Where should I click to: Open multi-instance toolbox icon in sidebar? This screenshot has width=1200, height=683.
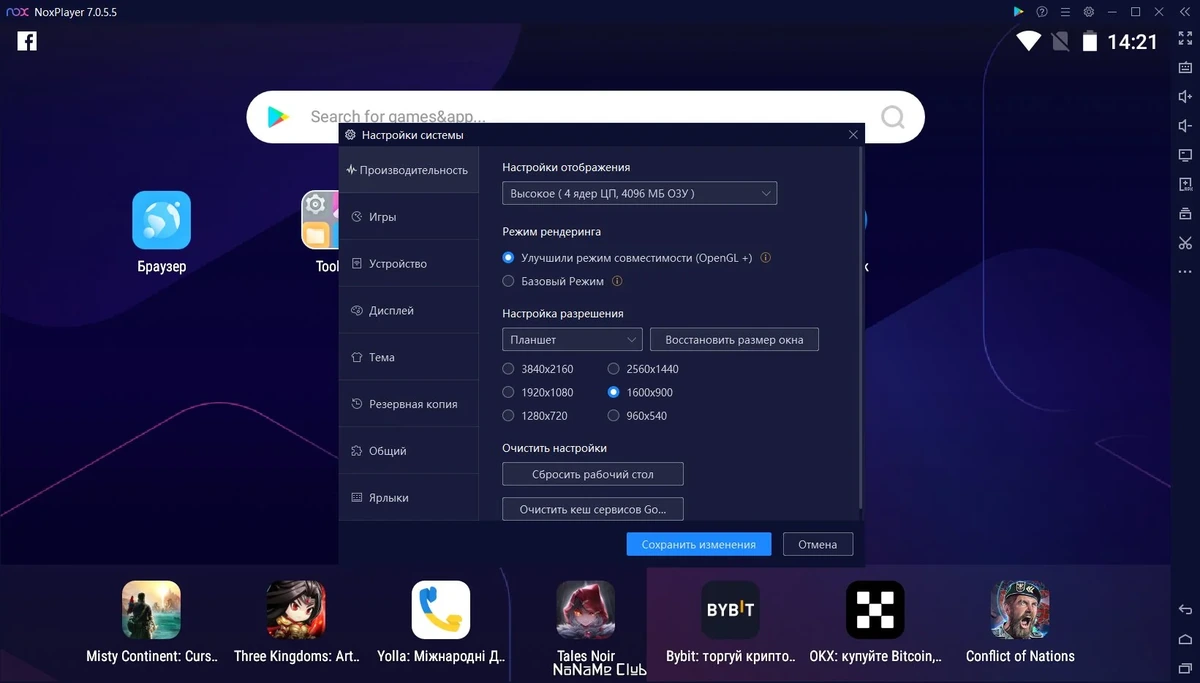point(1185,214)
